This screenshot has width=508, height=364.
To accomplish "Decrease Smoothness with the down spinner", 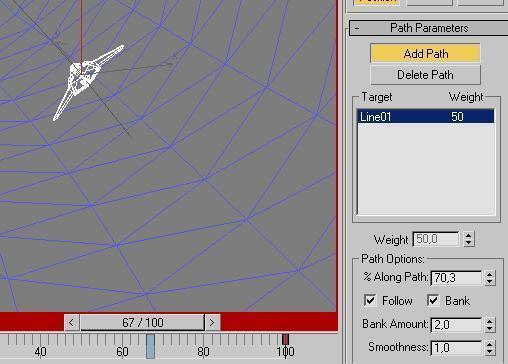I will [x=489, y=352].
